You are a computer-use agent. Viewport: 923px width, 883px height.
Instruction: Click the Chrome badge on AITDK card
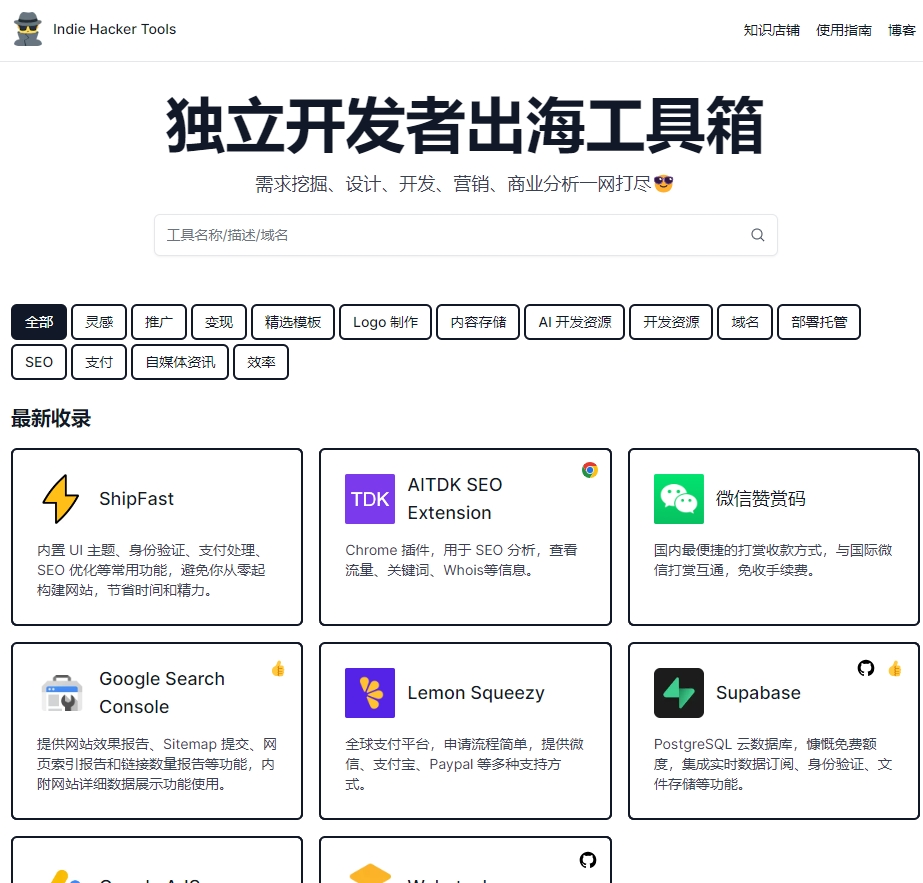590,470
